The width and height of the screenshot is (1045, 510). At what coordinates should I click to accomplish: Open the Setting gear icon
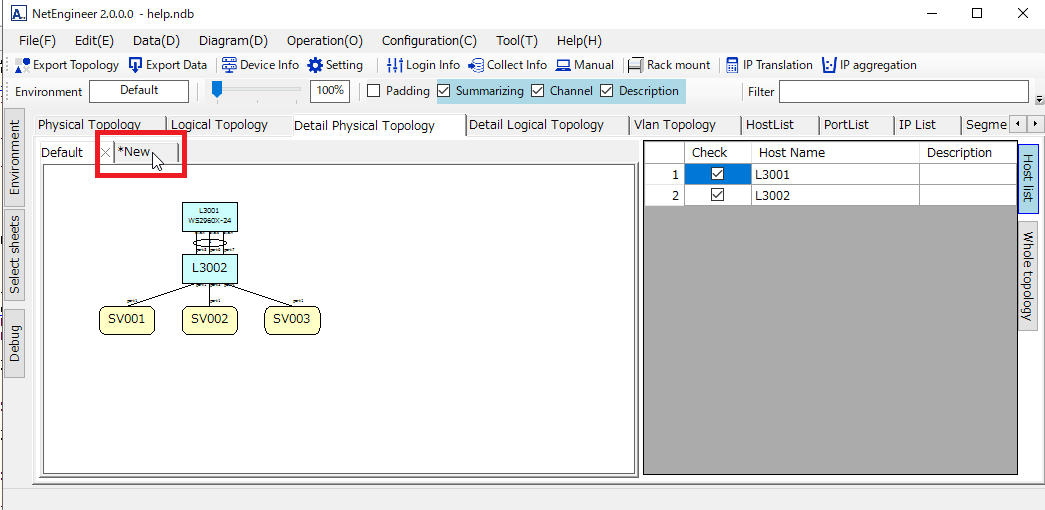[x=315, y=65]
